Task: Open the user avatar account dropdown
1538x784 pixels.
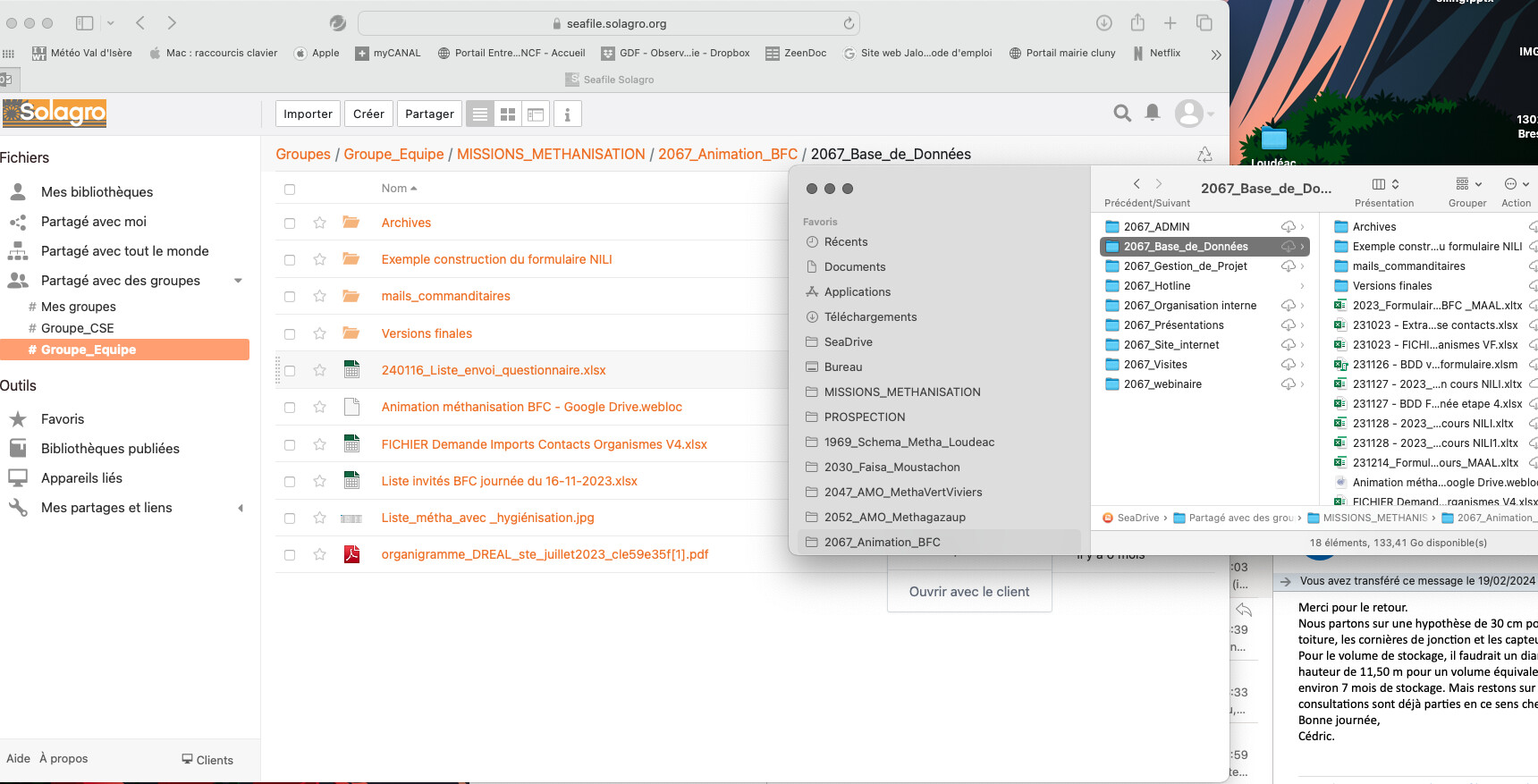Action: (x=1195, y=114)
